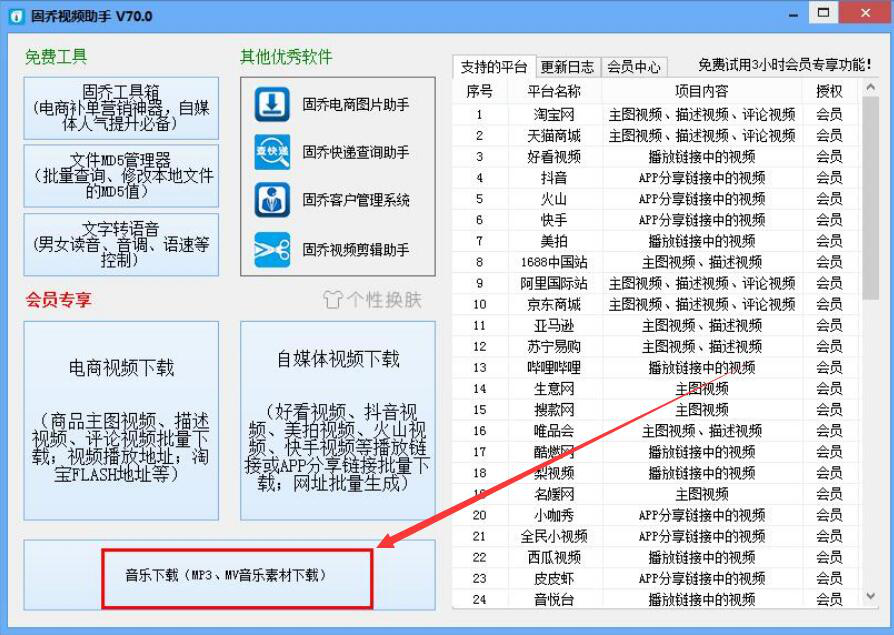Image resolution: width=894 pixels, height=635 pixels.
Task: Open 固乔客户管理系统 software link
Action: coord(356,200)
